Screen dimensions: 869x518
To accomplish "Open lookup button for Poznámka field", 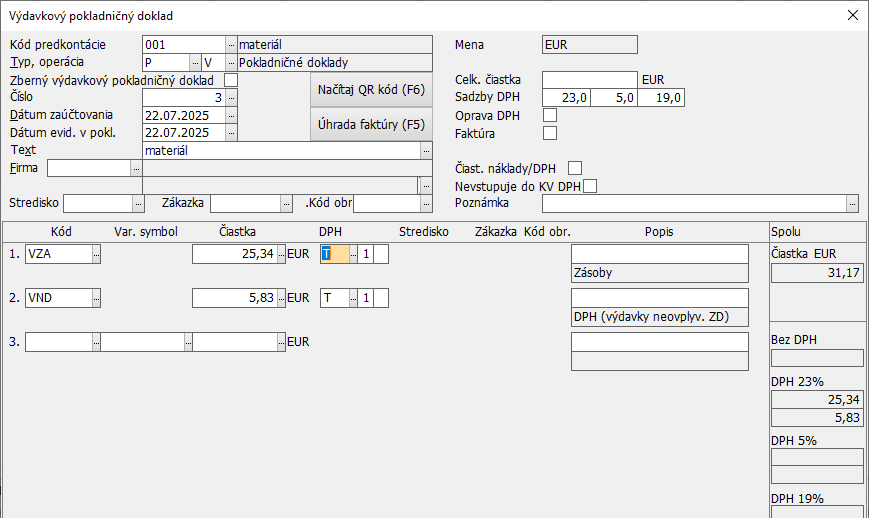I will 852,203.
